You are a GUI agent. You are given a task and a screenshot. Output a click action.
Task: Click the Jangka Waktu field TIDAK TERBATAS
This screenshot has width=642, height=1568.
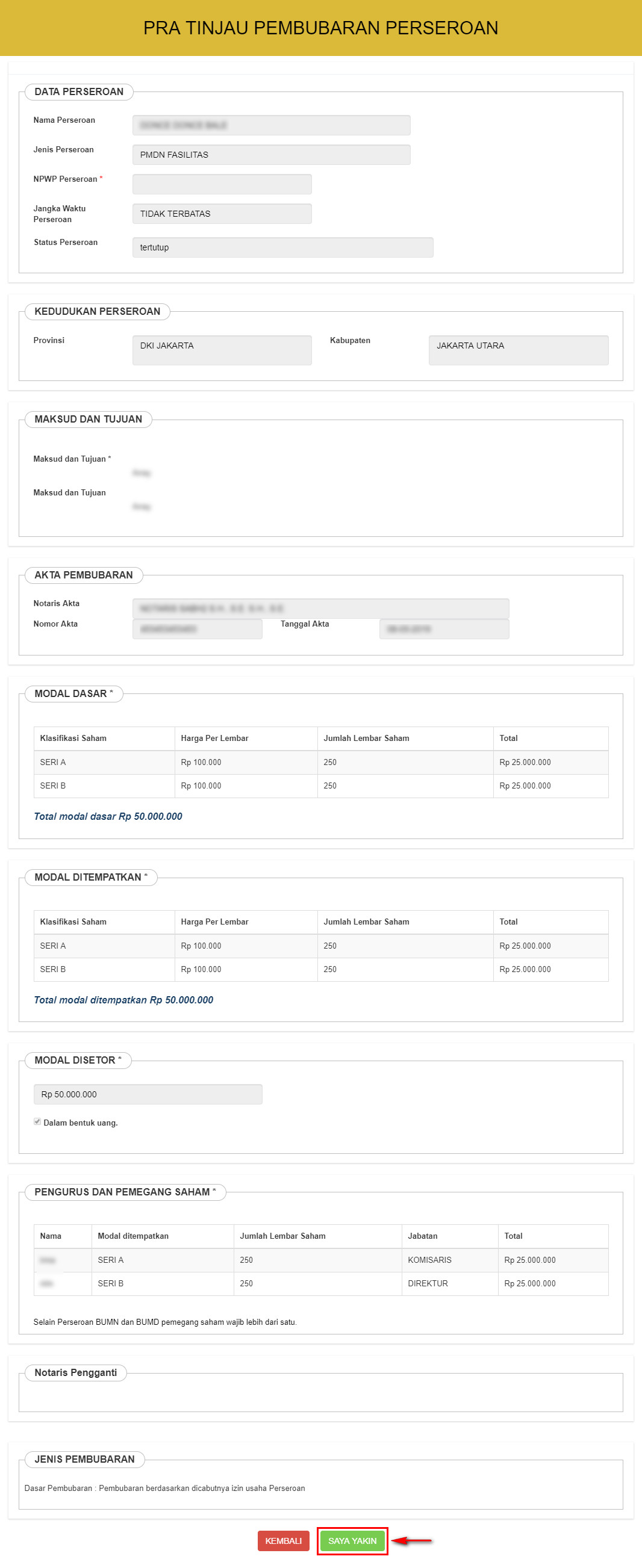coord(222,214)
